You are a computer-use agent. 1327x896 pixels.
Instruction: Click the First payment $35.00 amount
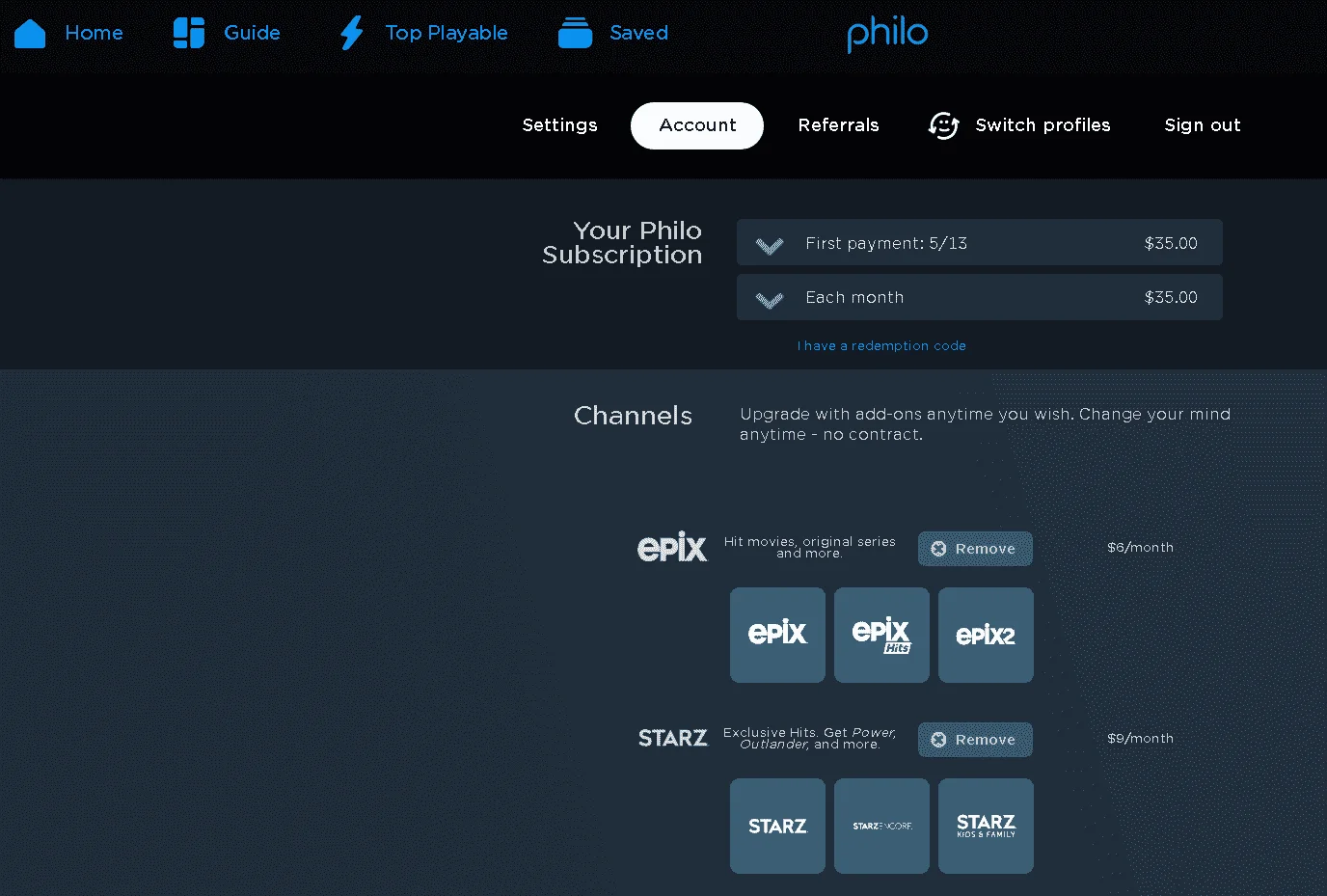tap(1171, 243)
